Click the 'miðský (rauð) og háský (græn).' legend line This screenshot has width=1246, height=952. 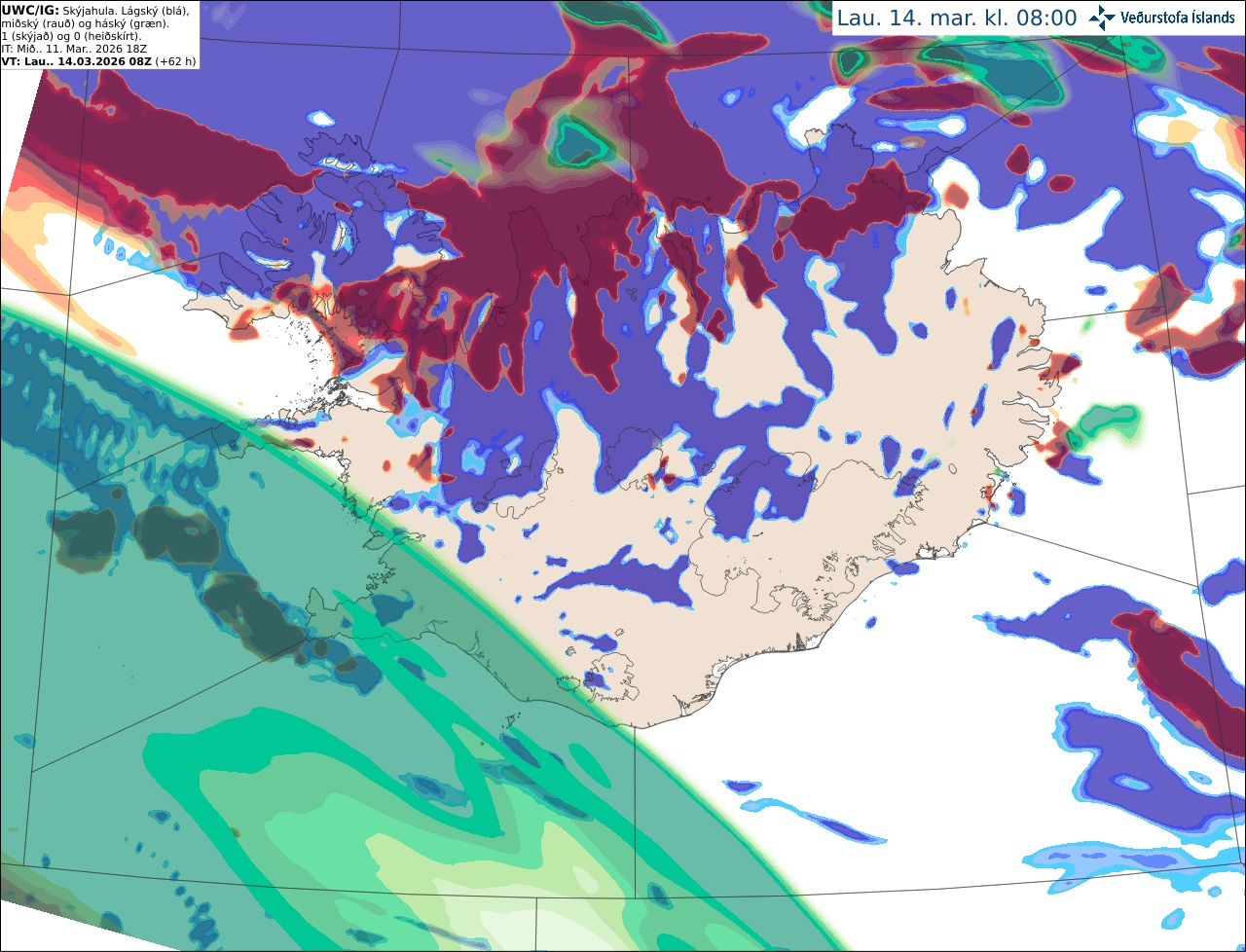coord(85,23)
